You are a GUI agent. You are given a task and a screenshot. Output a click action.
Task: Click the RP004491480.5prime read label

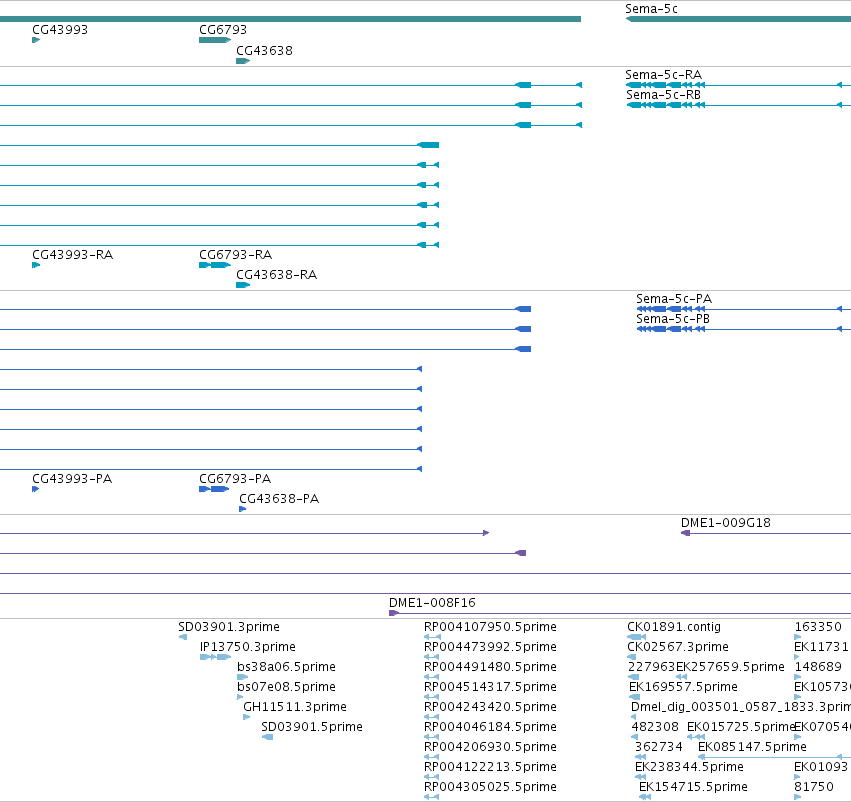(490, 667)
